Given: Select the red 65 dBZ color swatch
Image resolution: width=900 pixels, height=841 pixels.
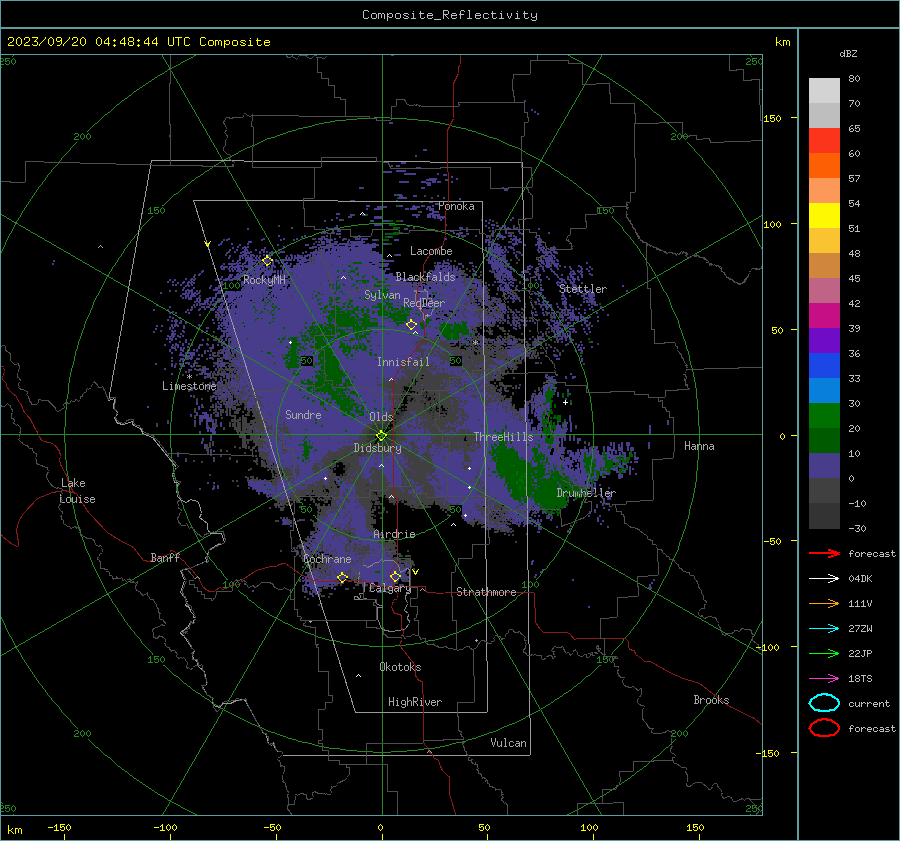Looking at the screenshot, I should (824, 140).
